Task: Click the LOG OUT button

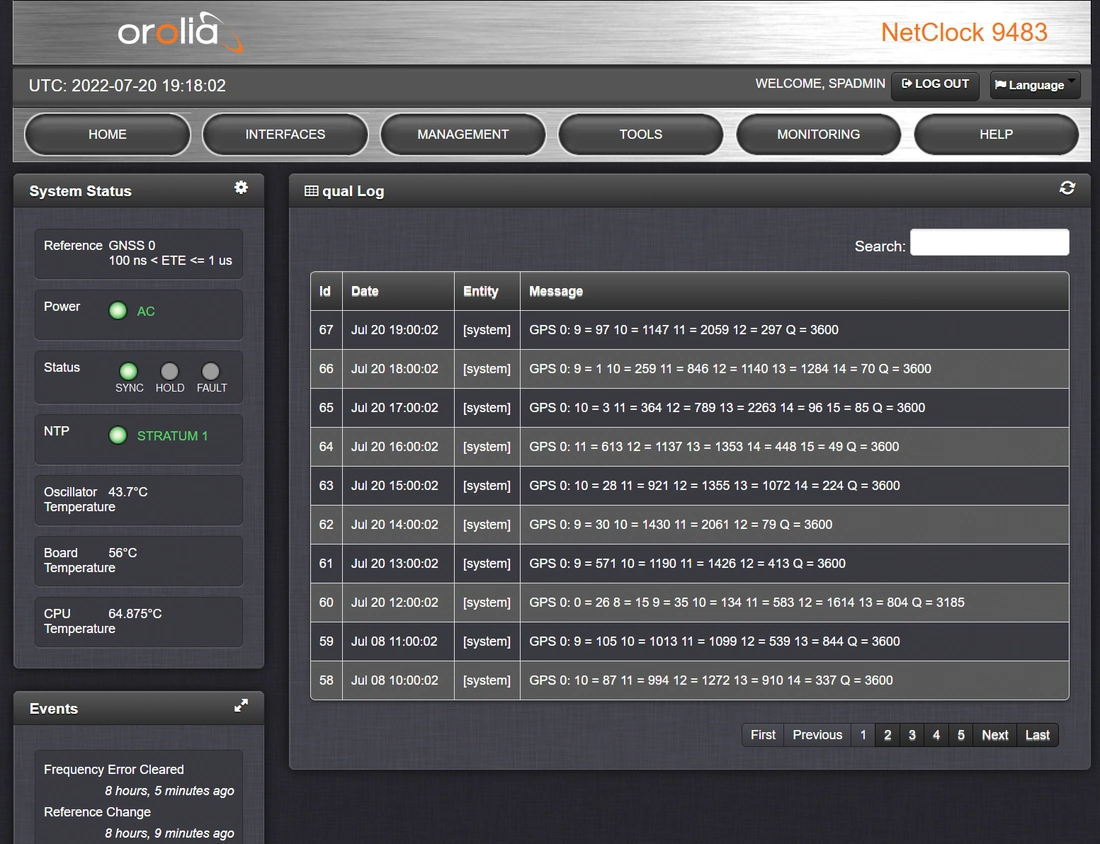Action: [935, 85]
